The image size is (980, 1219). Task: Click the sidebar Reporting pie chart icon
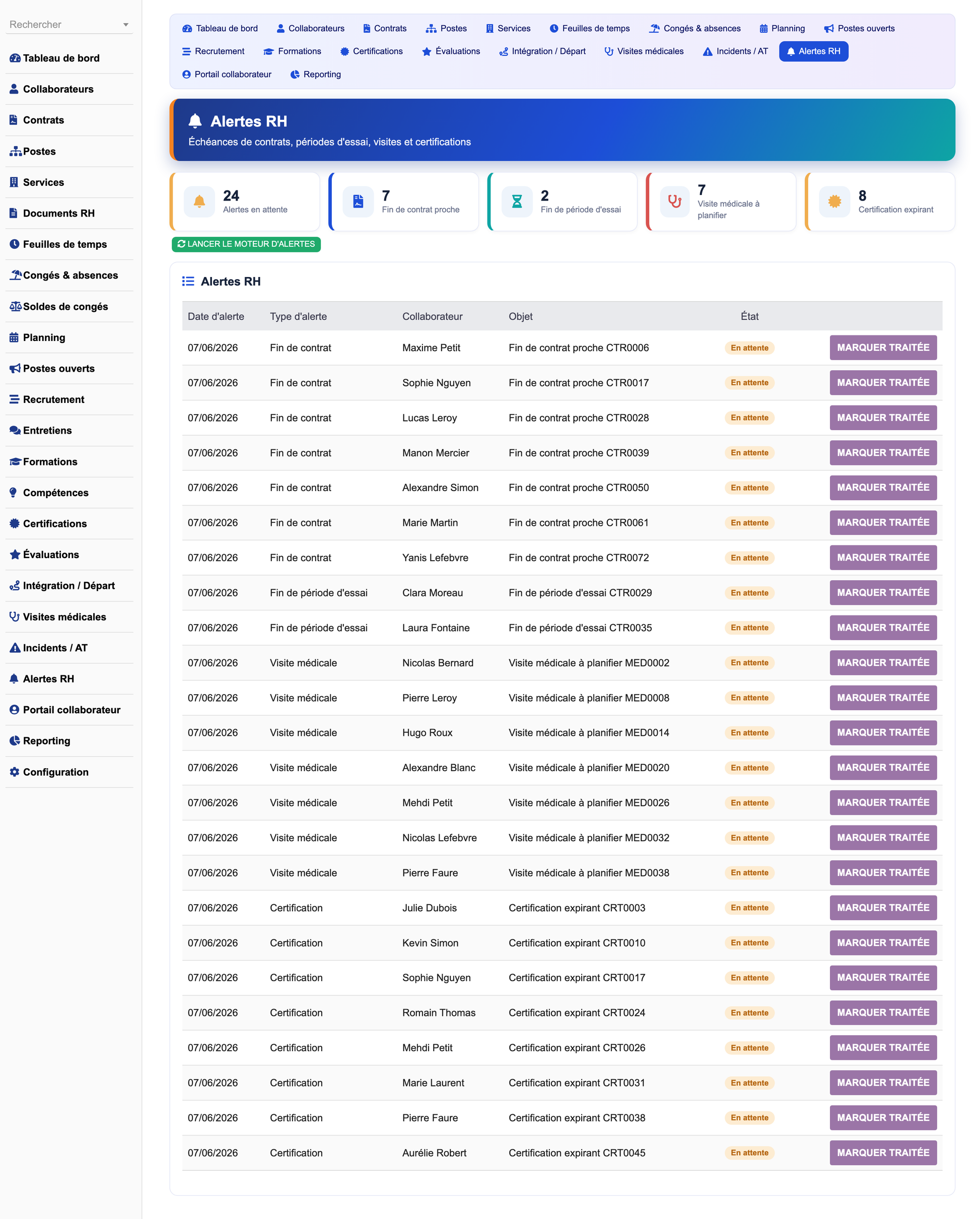coord(15,740)
